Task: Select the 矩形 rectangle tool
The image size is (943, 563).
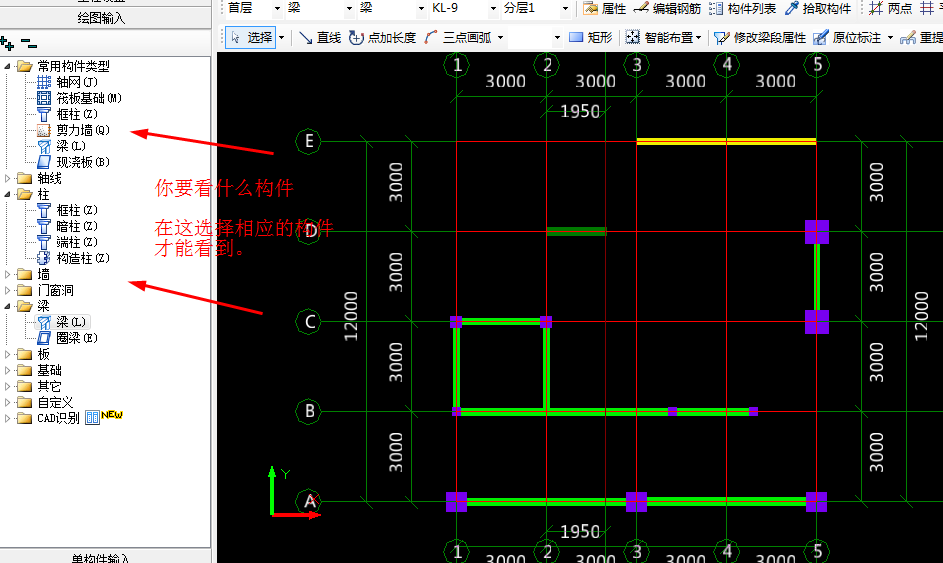Action: point(591,38)
